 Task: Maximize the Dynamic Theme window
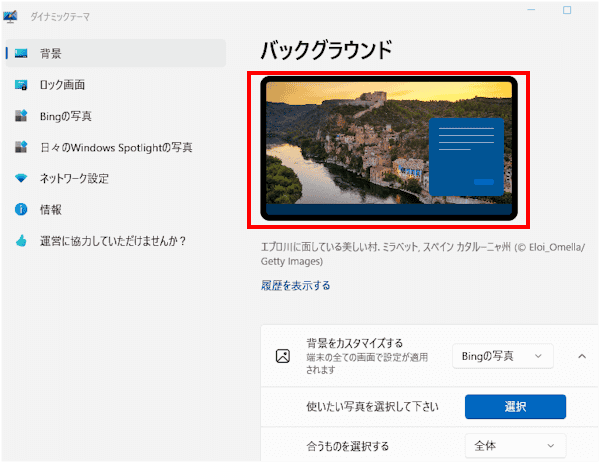(567, 10)
